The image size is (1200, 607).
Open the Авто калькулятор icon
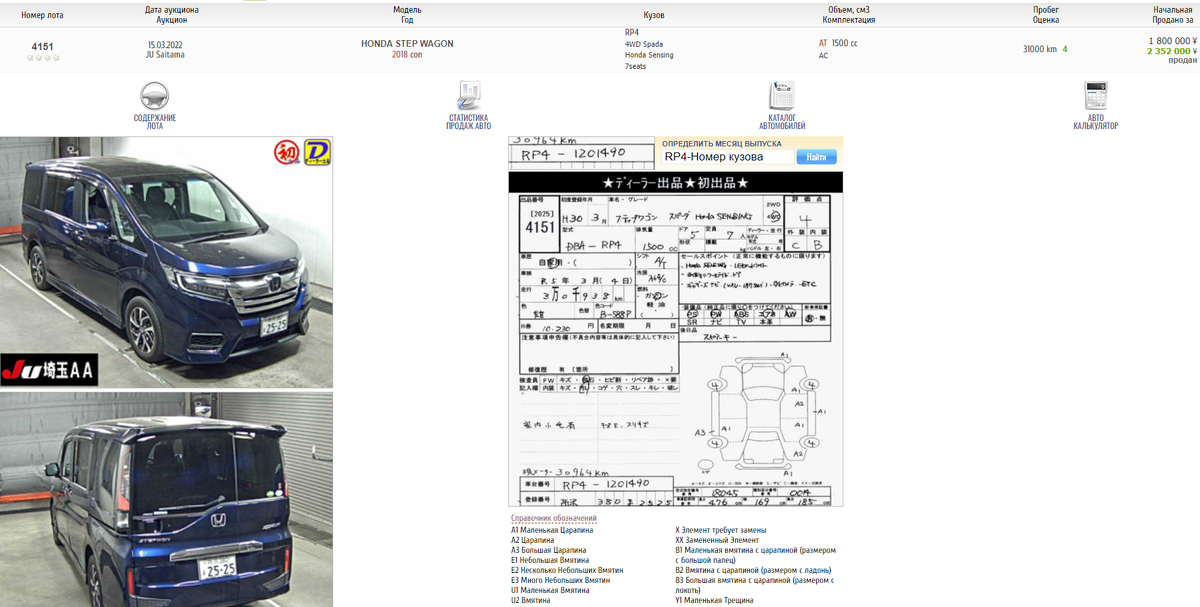pyautogui.click(x=1096, y=96)
